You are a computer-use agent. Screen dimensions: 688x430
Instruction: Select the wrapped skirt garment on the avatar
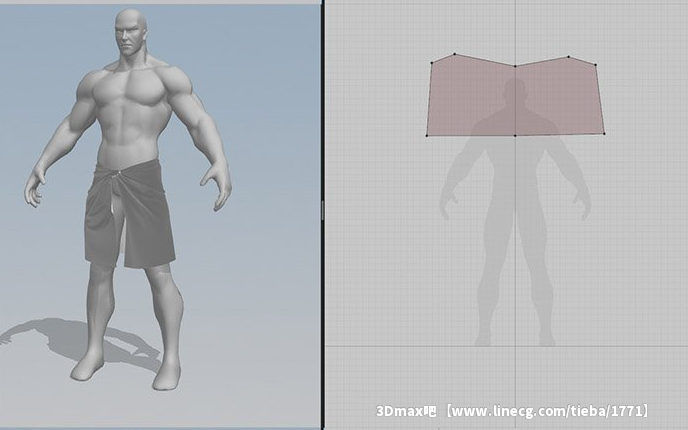click(130, 214)
